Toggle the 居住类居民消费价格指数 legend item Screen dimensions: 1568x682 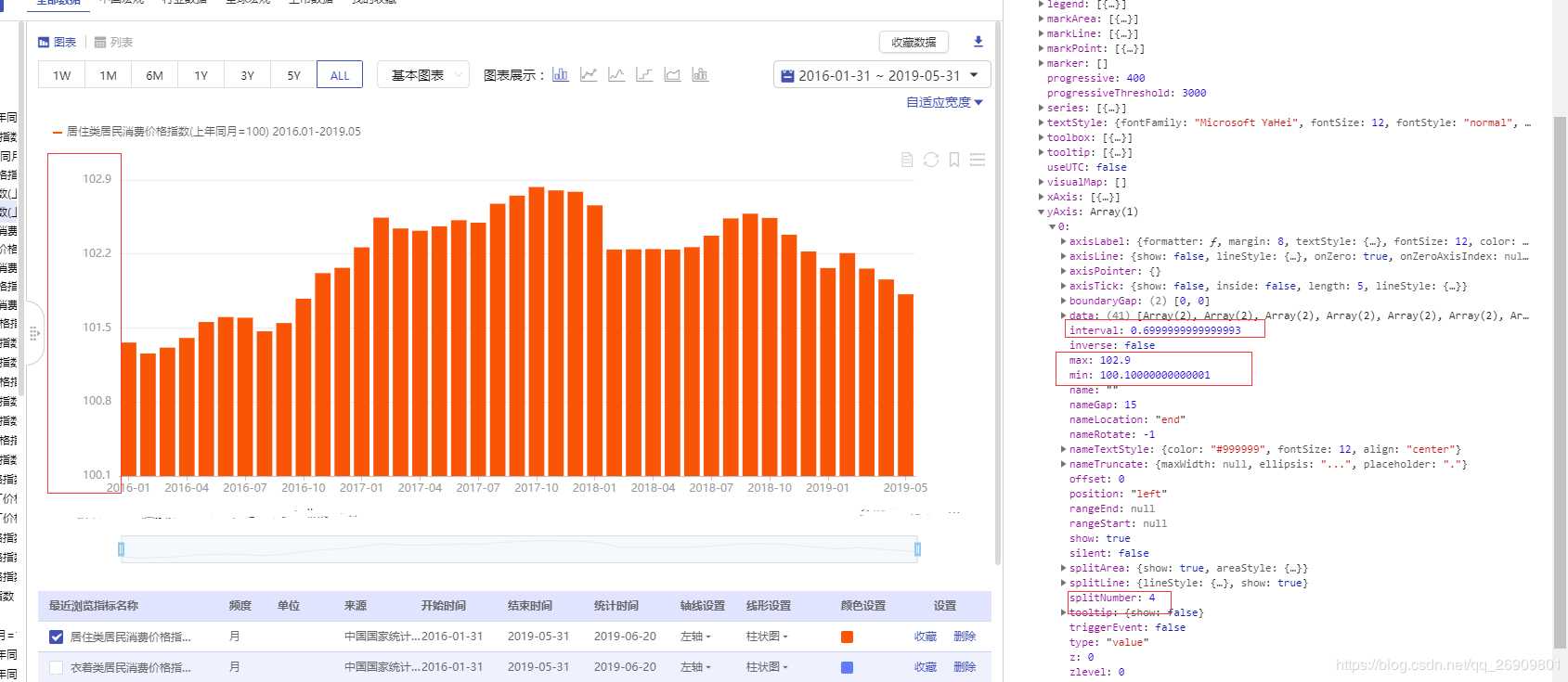pyautogui.click(x=206, y=132)
